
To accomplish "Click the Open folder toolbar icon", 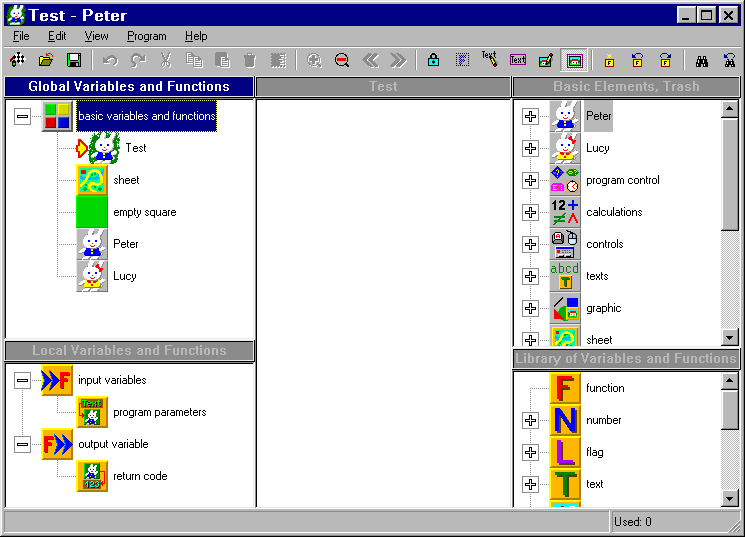I will click(x=46, y=61).
